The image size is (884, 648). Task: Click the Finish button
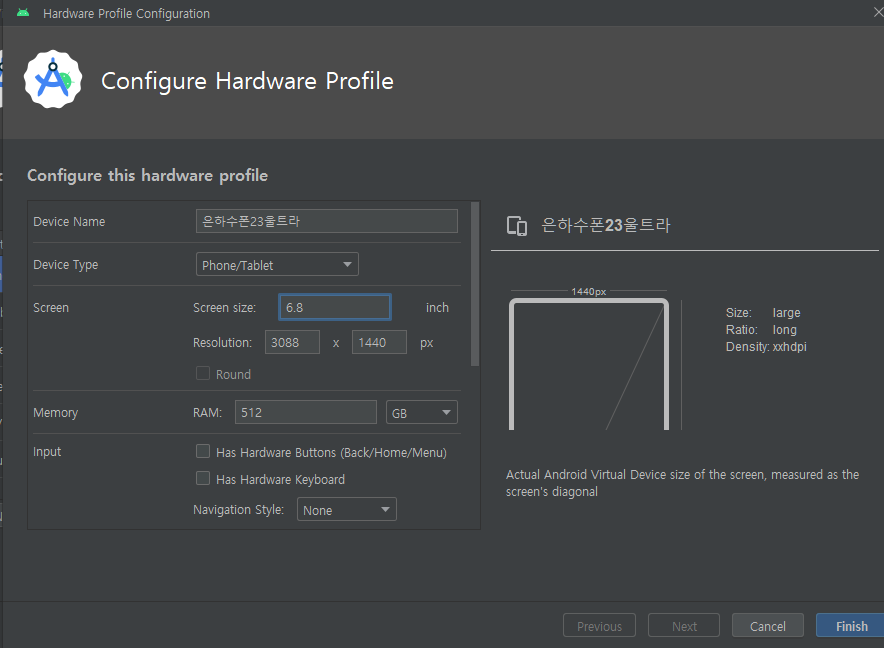[851, 625]
